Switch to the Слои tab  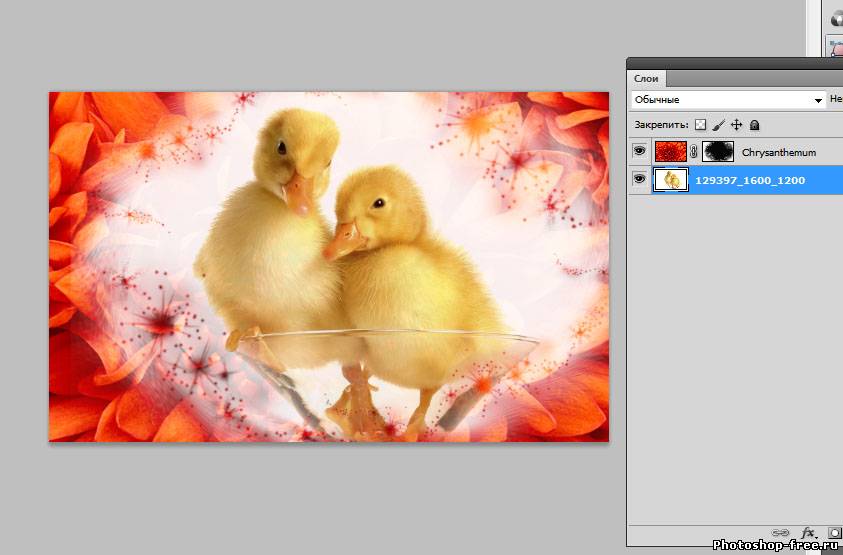point(646,78)
